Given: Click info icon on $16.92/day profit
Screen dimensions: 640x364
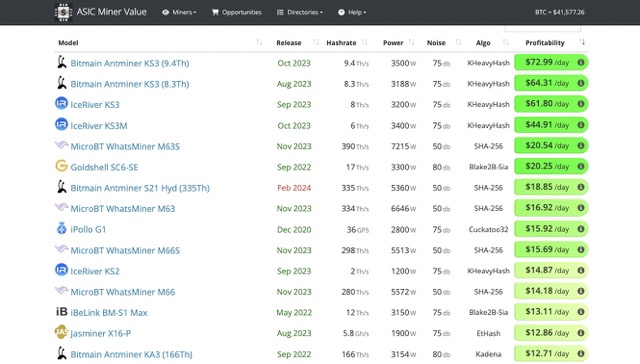Looking at the screenshot, I should coord(581,208).
